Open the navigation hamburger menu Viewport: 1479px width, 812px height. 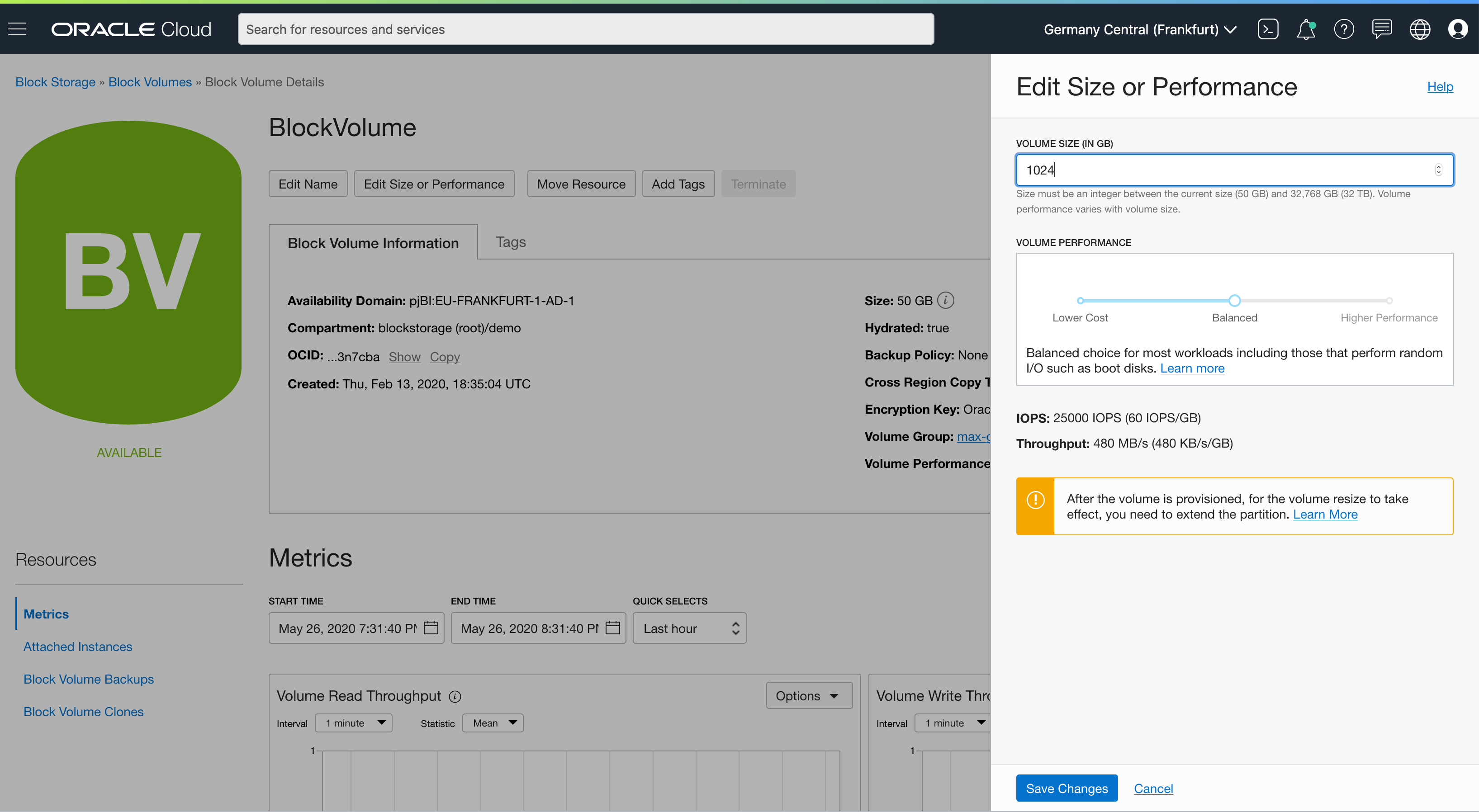(x=17, y=28)
